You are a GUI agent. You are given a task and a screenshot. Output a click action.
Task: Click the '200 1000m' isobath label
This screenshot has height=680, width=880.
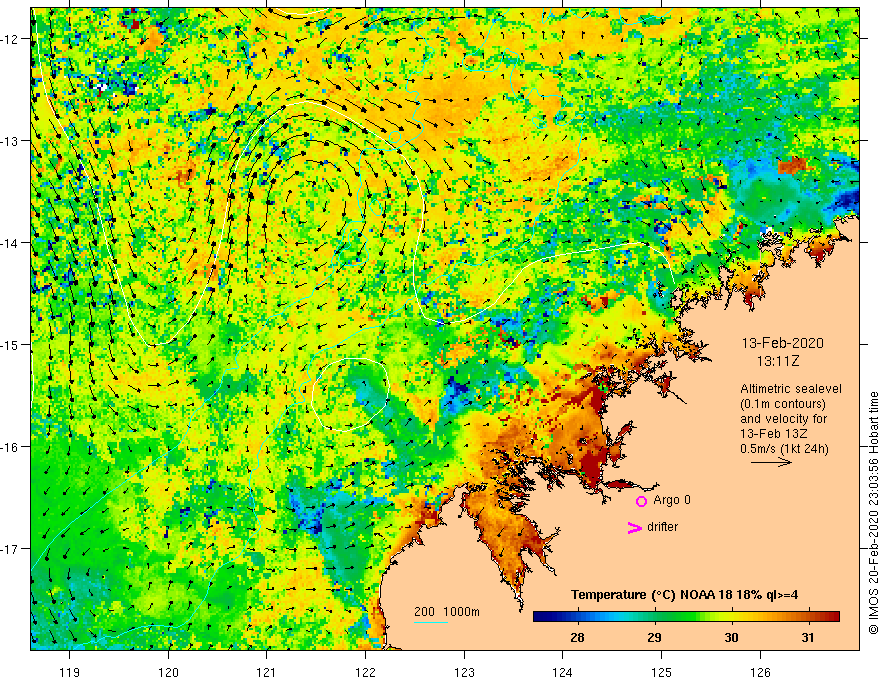(x=447, y=612)
